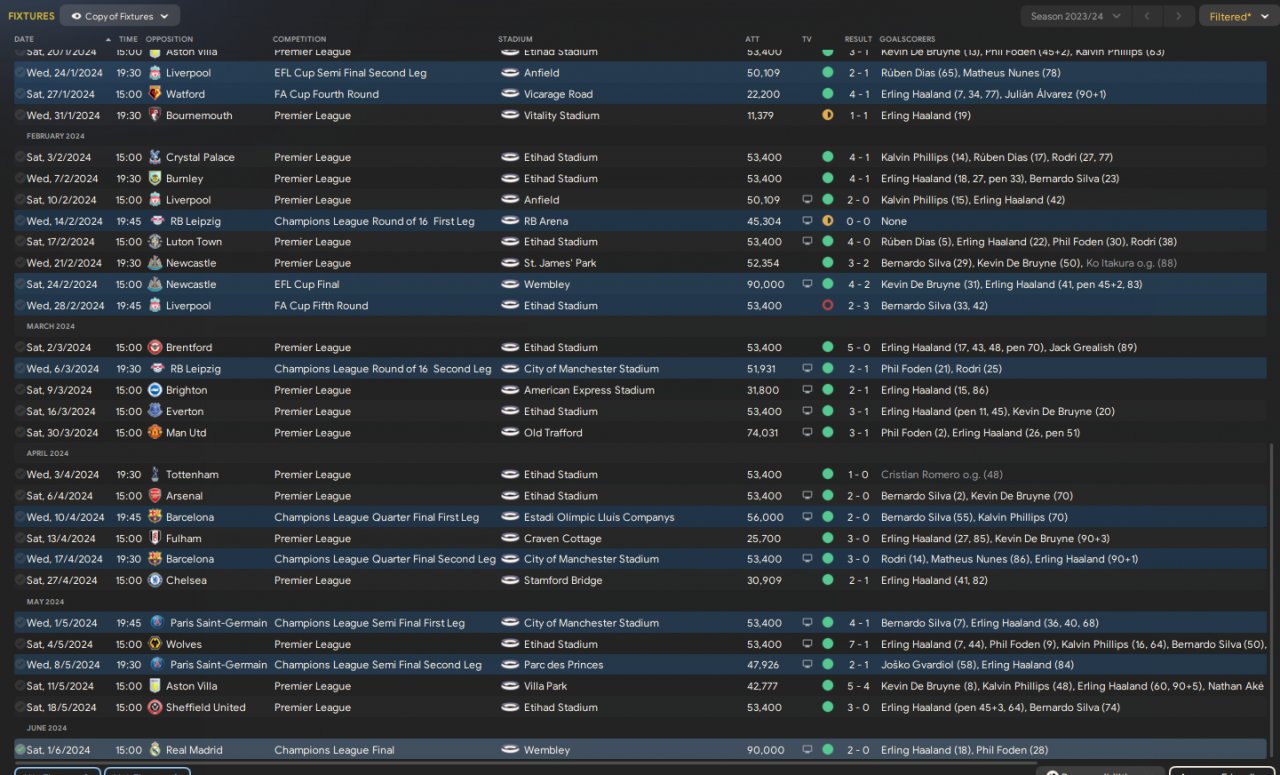1280x775 pixels.
Task: Tick the row marker for the Burnley fixture
Action: point(20,178)
